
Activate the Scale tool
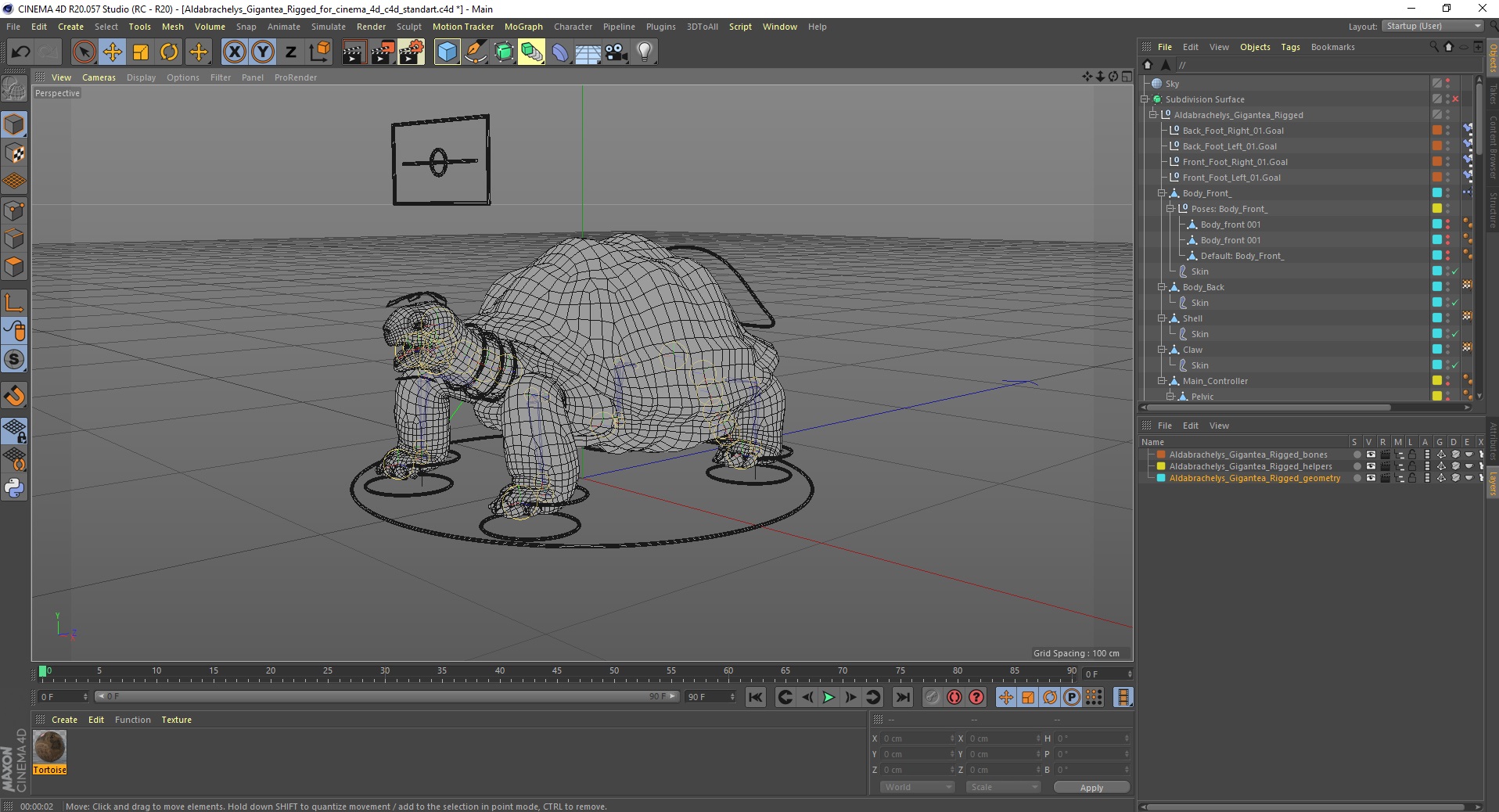(141, 52)
